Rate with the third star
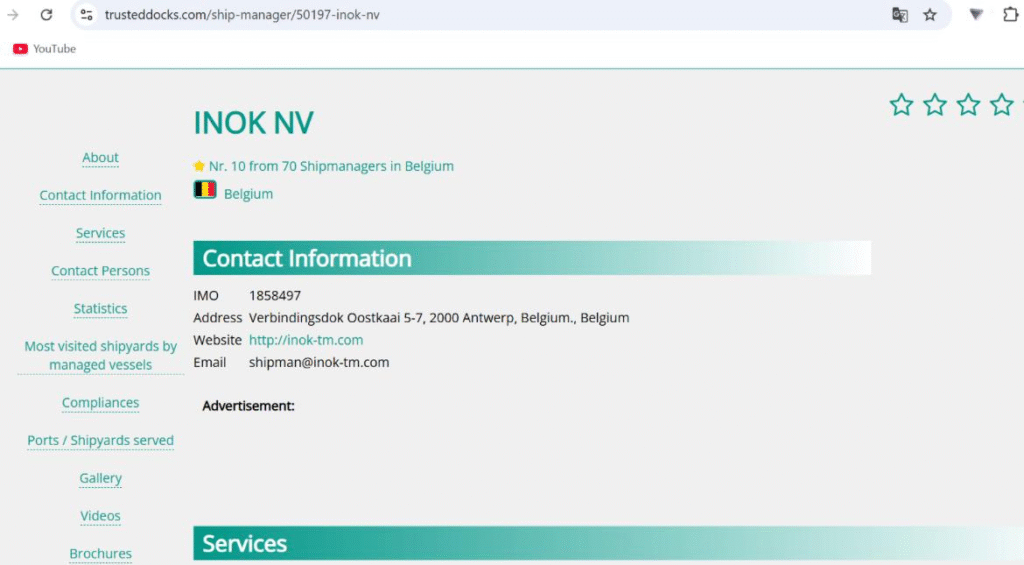The image size is (1024, 565). (968, 105)
